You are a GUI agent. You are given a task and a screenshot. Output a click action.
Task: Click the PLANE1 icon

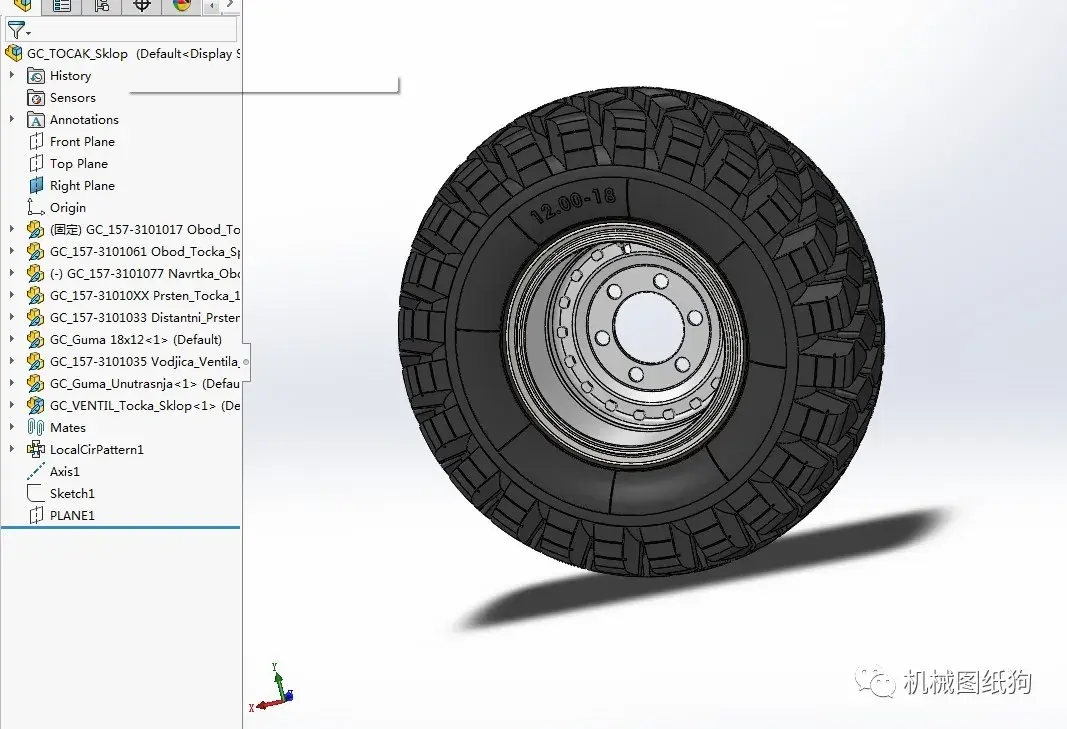click(35, 515)
